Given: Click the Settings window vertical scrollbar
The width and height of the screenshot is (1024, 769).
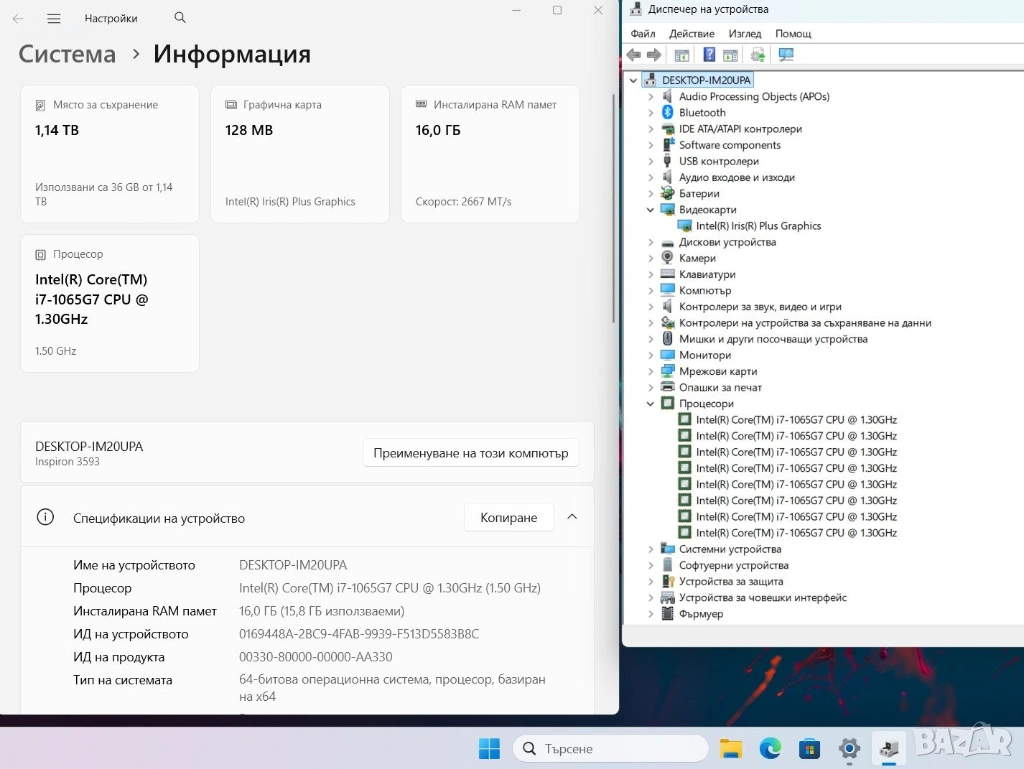Looking at the screenshot, I should click(613, 200).
